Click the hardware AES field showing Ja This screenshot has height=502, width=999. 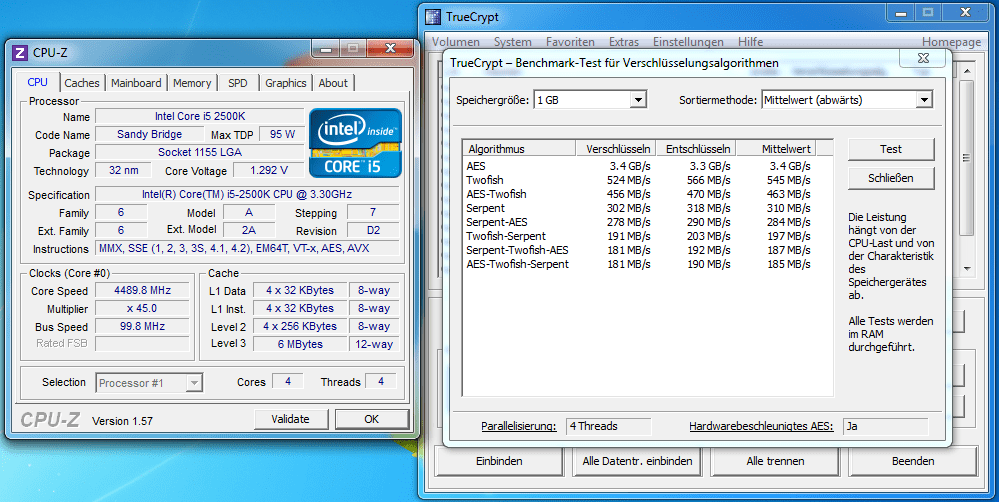tap(886, 426)
